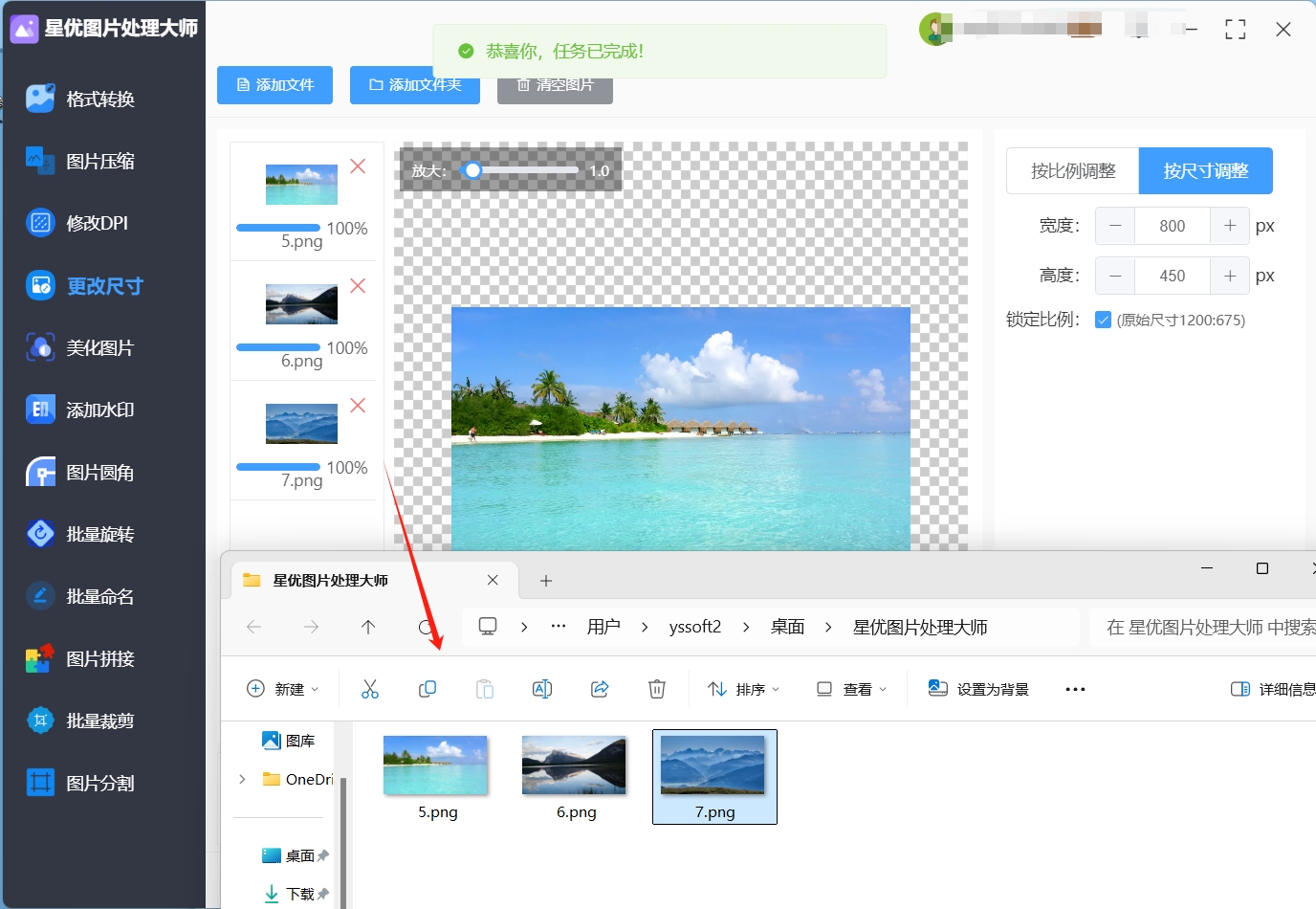Click the Delete trash icon in Explorer

click(x=657, y=689)
